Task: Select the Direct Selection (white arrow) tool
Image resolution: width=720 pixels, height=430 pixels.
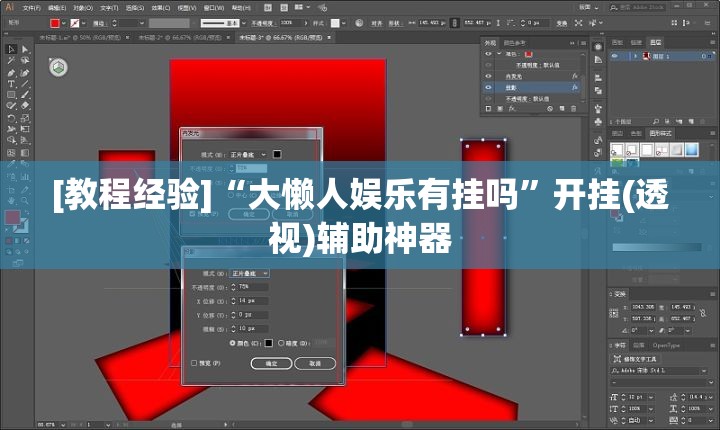Action: (x=25, y=49)
